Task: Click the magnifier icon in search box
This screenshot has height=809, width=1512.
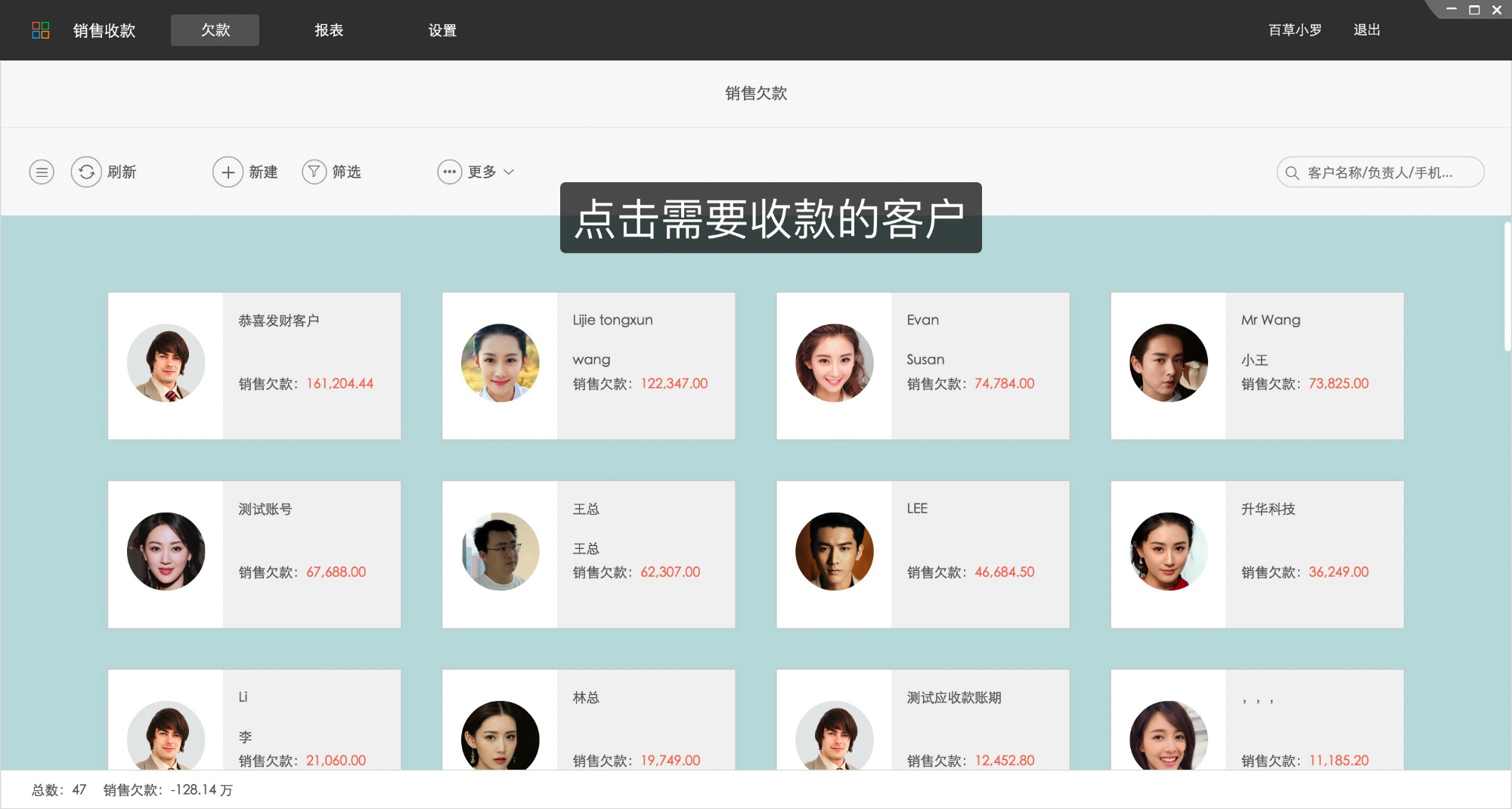Action: coord(1290,172)
